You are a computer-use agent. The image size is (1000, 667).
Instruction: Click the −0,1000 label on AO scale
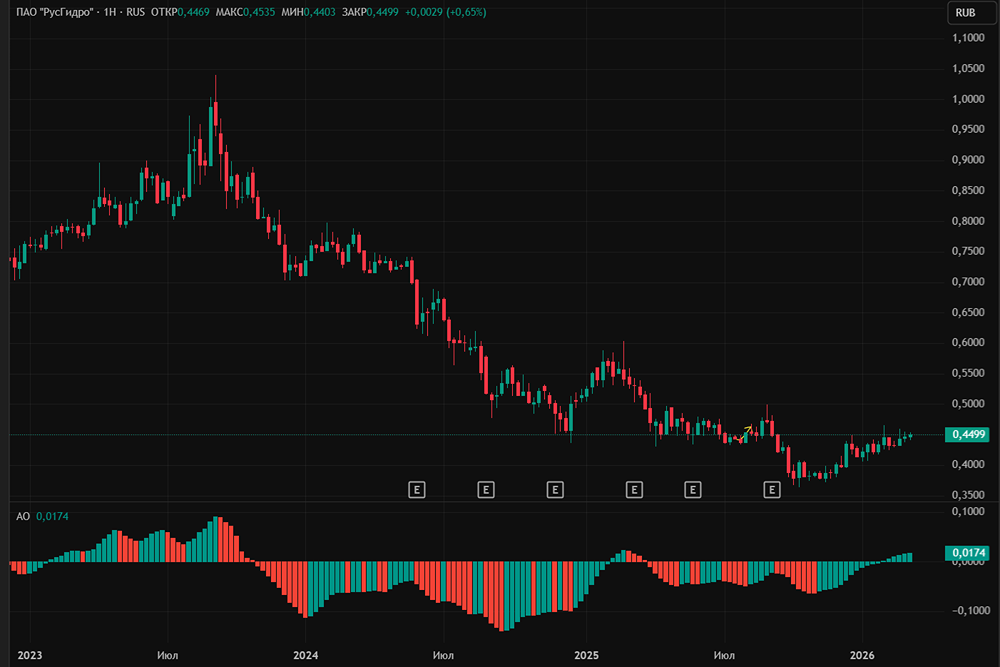pos(971,610)
